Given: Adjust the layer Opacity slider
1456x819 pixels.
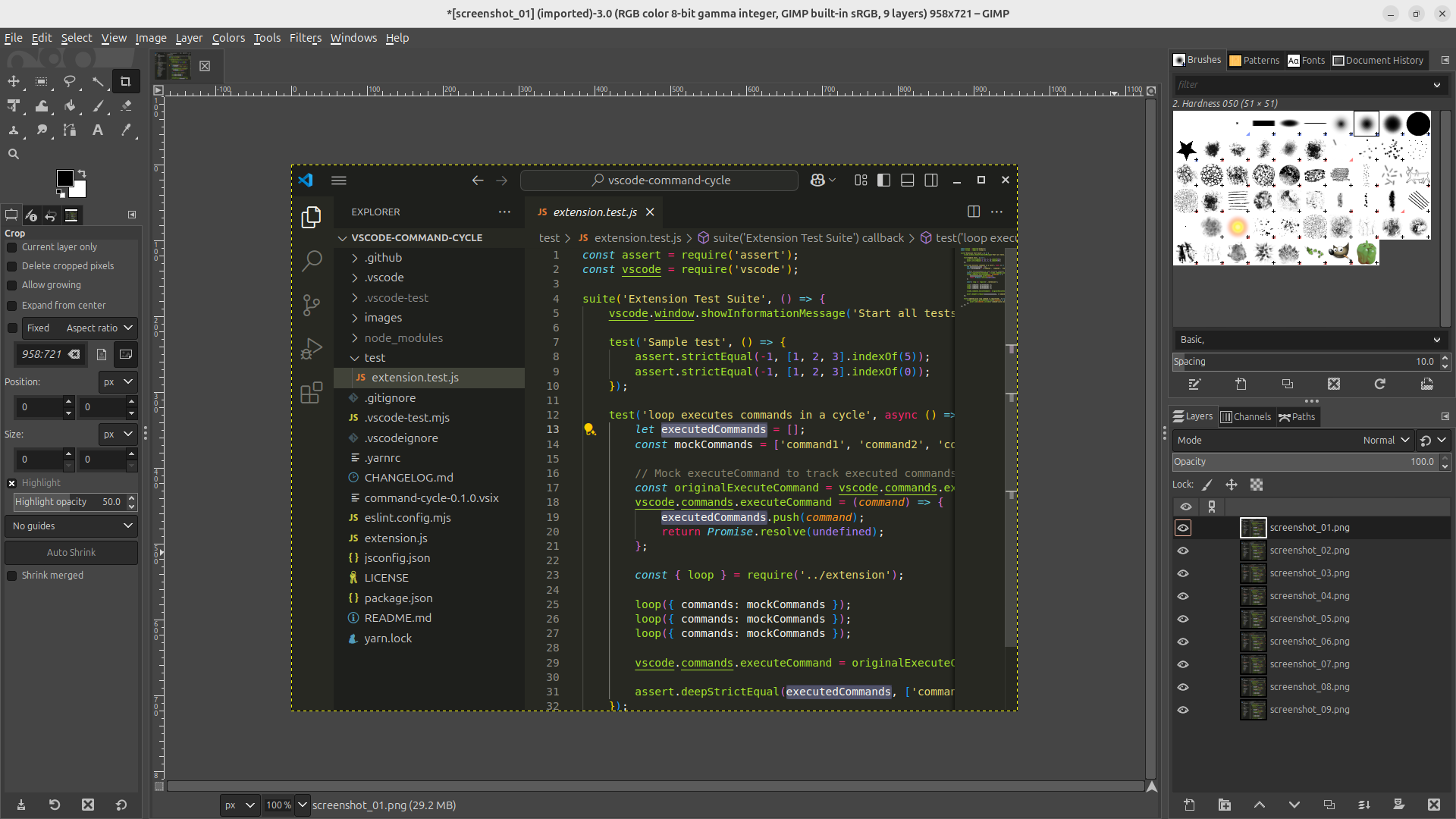Looking at the screenshot, I should click(1304, 462).
